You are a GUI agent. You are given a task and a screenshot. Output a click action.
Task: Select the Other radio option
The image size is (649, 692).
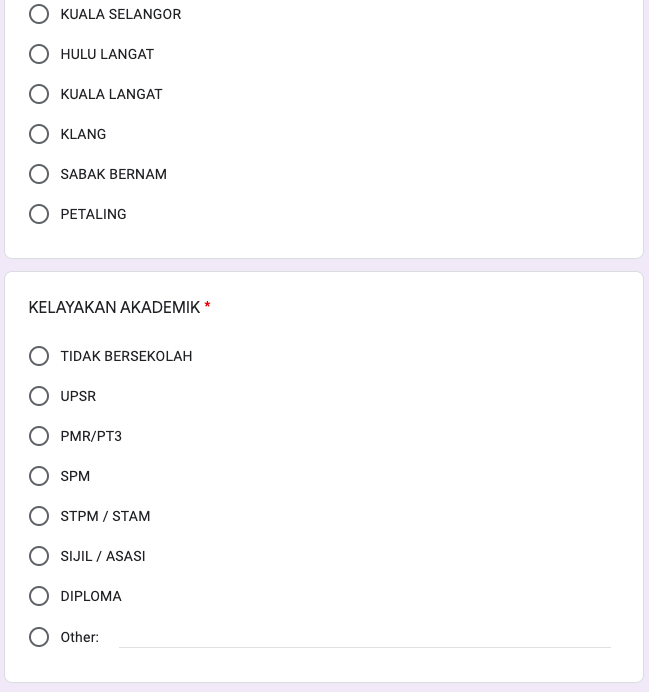coord(39,637)
